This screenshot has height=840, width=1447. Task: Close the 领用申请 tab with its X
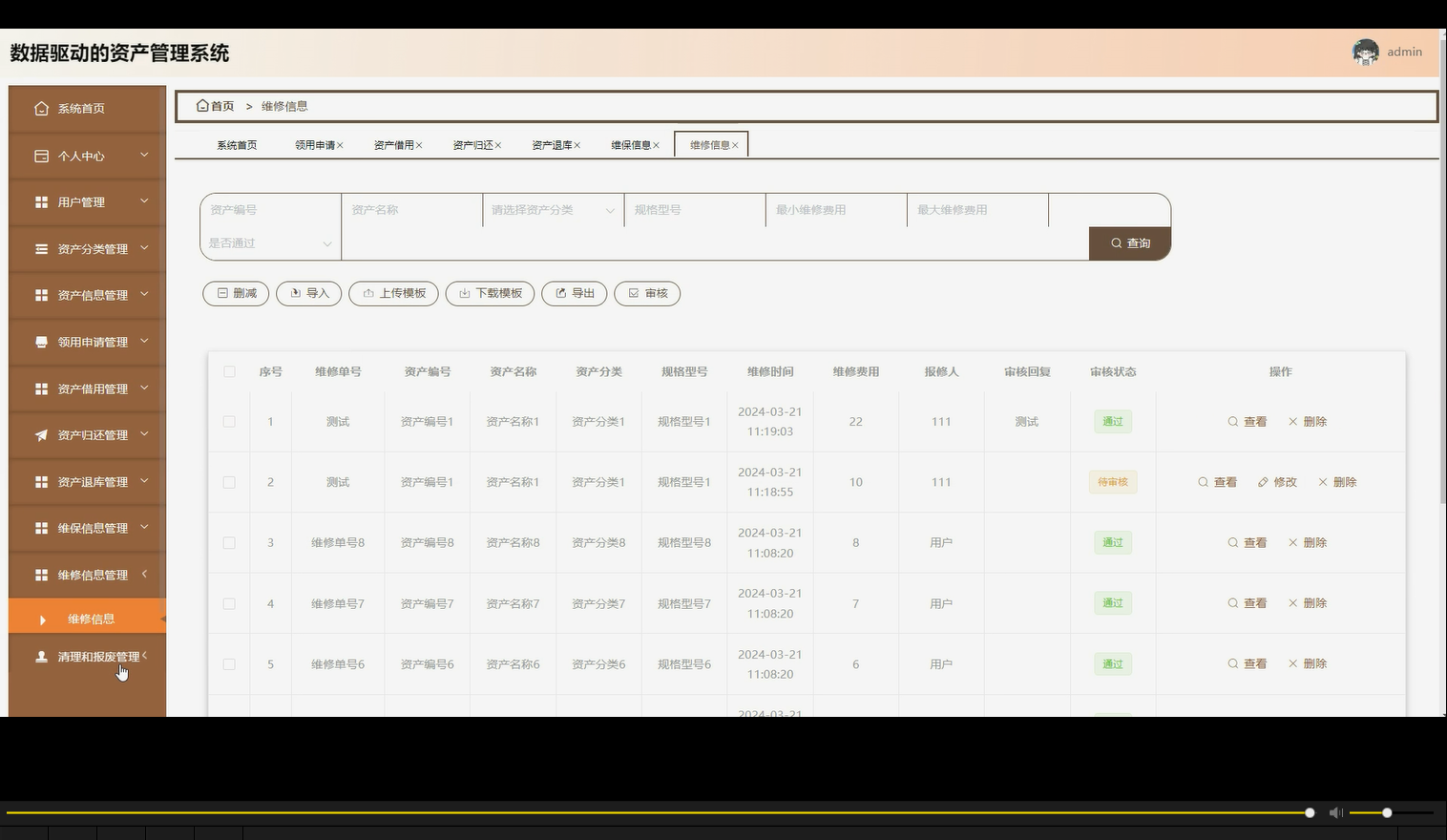(x=340, y=145)
